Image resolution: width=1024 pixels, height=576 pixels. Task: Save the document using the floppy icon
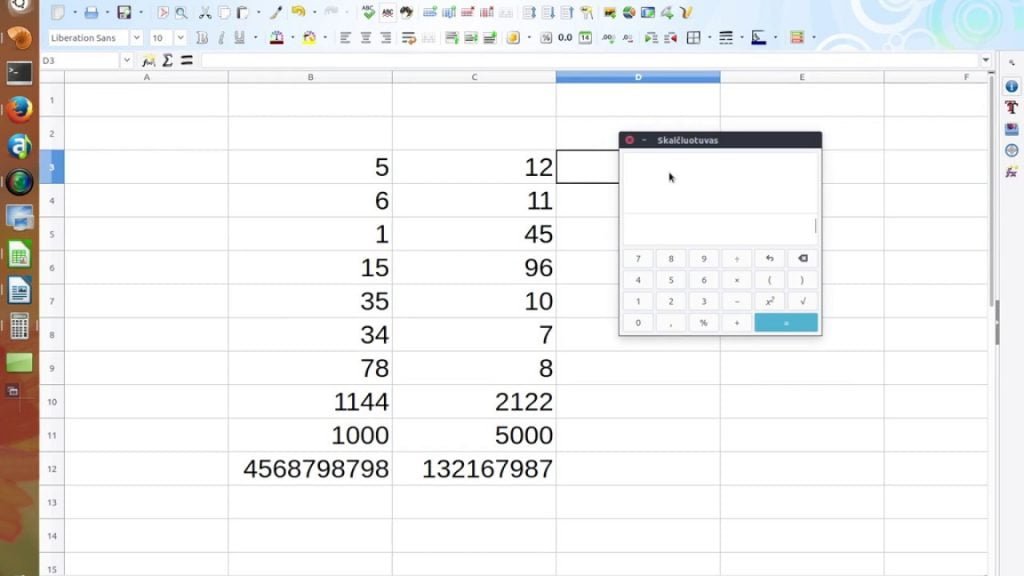123,12
